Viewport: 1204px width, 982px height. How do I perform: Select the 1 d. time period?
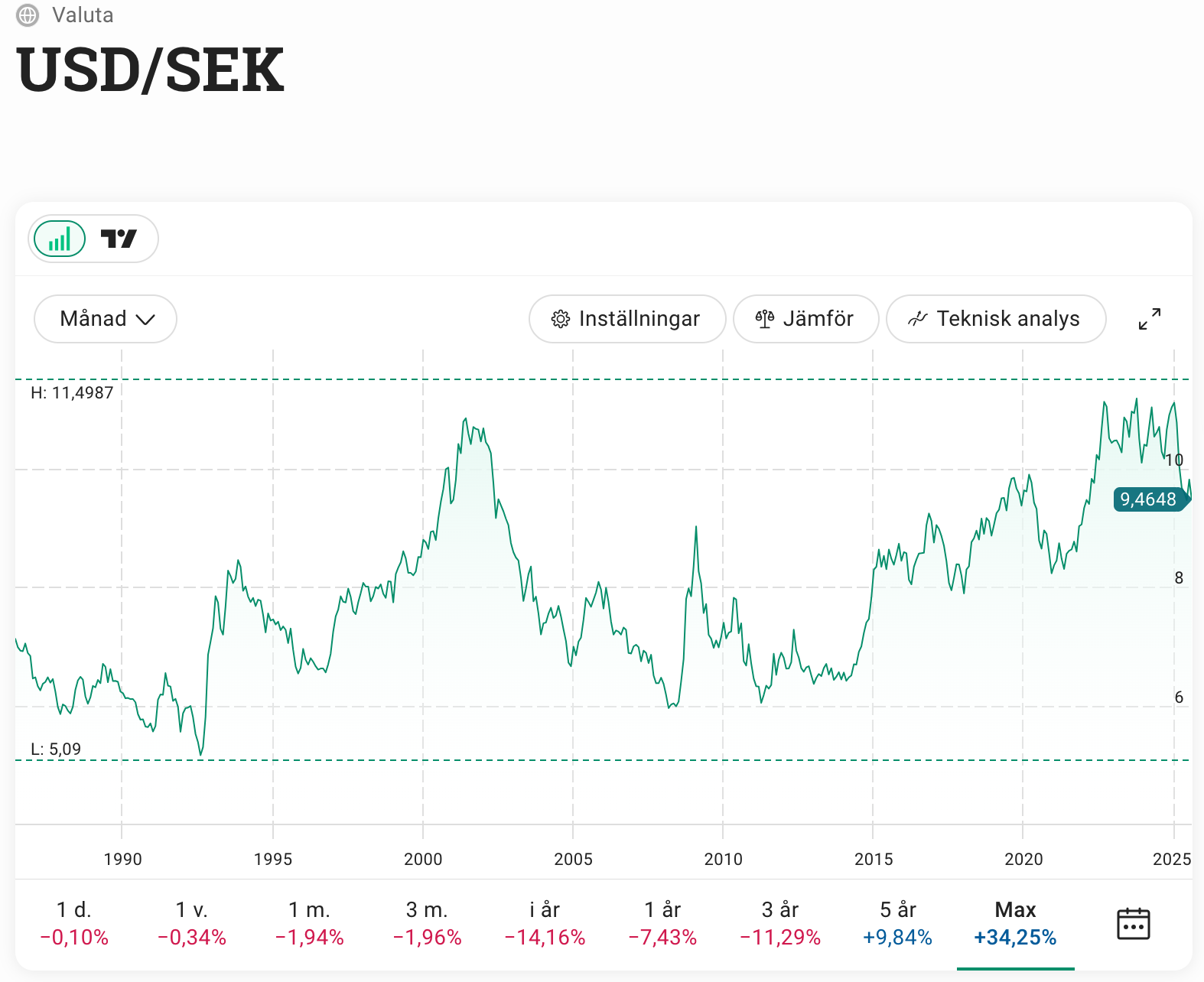coord(74,923)
